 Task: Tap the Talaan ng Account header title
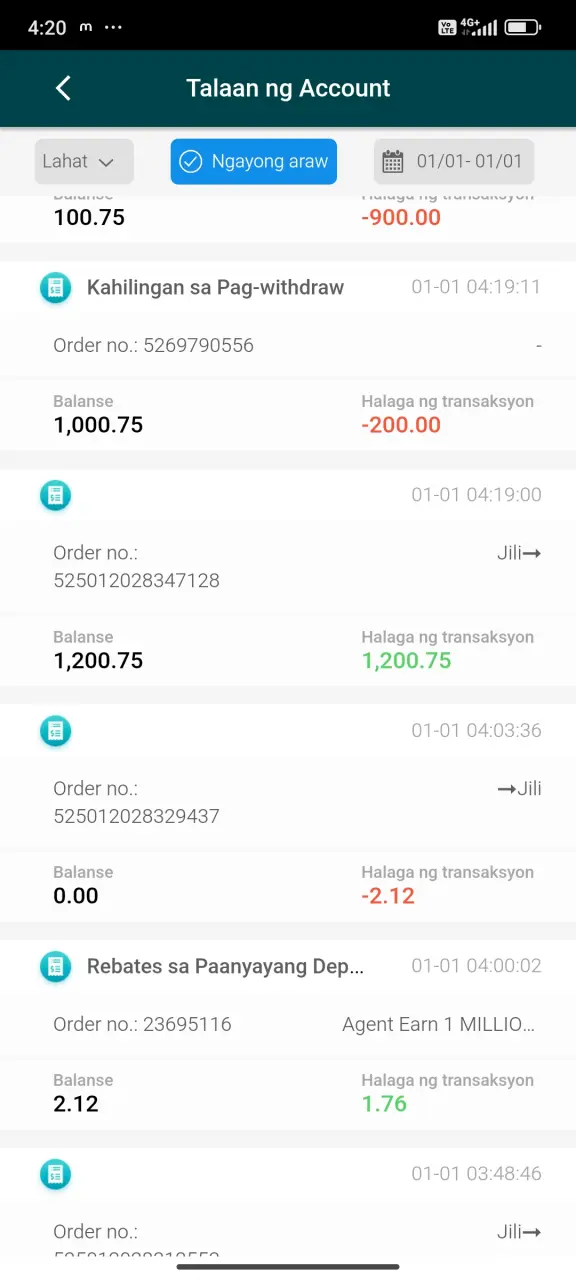[288, 88]
